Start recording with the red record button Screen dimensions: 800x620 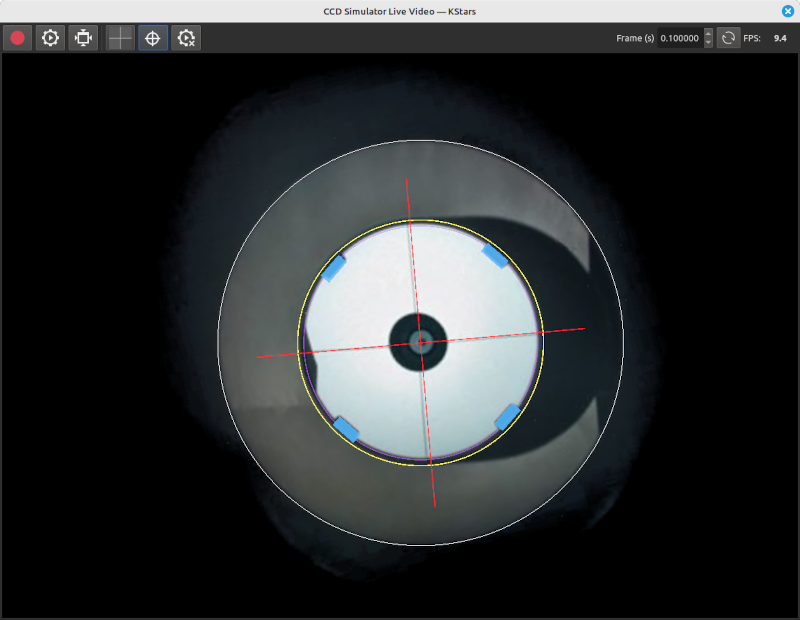click(x=17, y=38)
